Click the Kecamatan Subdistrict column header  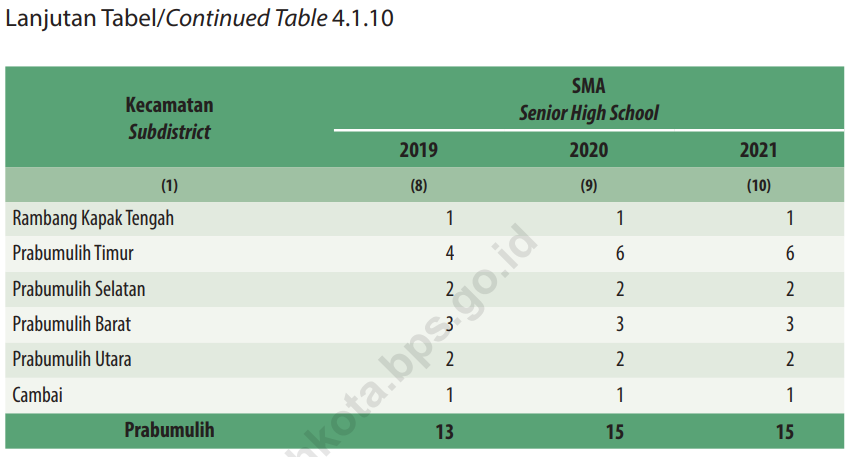pyautogui.click(x=169, y=118)
